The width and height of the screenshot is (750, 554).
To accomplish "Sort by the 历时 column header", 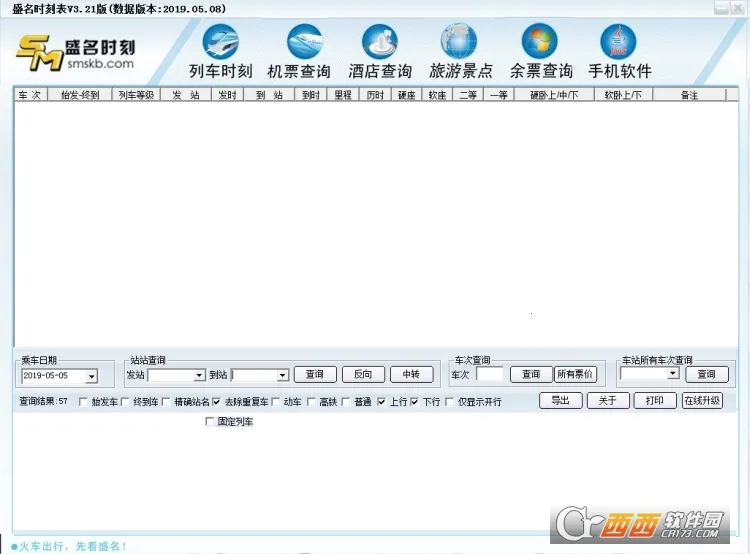I will click(x=375, y=95).
